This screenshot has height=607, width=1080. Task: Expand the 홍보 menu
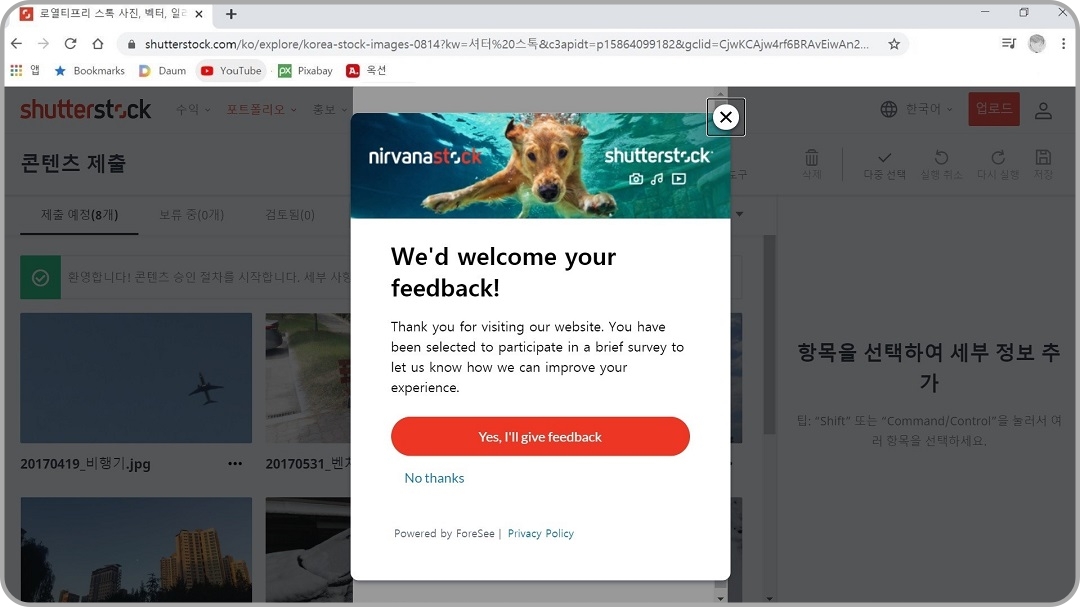(330, 109)
